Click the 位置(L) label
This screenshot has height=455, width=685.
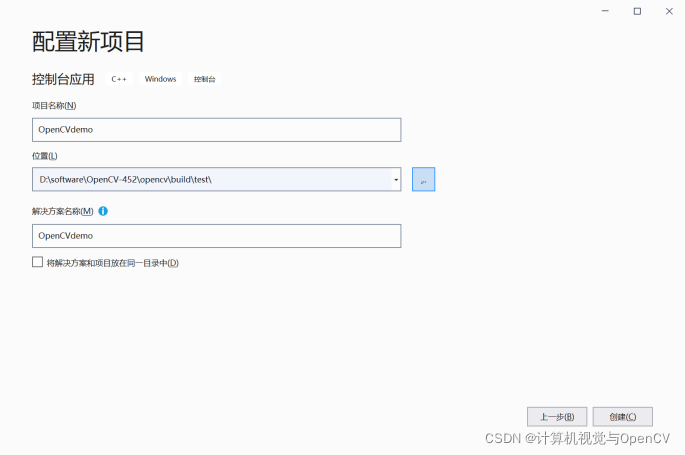coord(45,156)
